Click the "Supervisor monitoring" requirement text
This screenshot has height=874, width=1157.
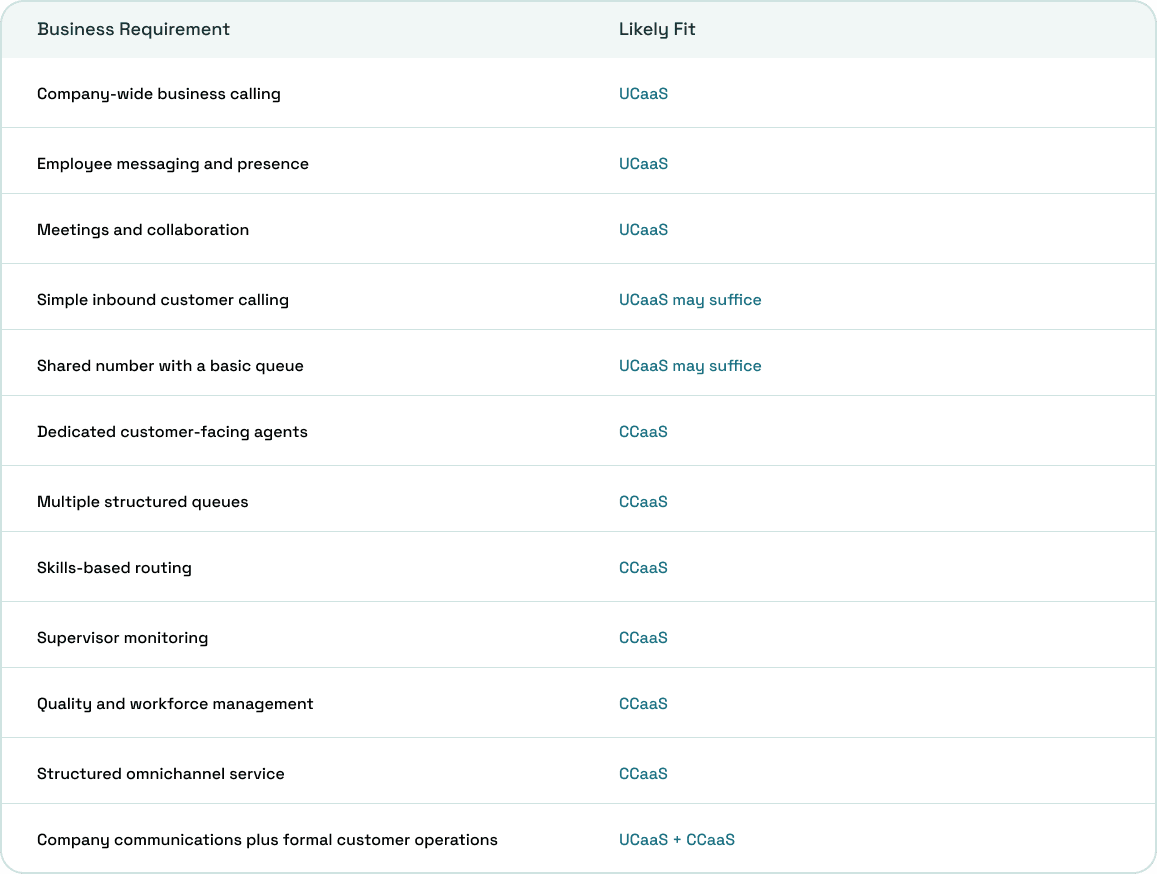122,638
